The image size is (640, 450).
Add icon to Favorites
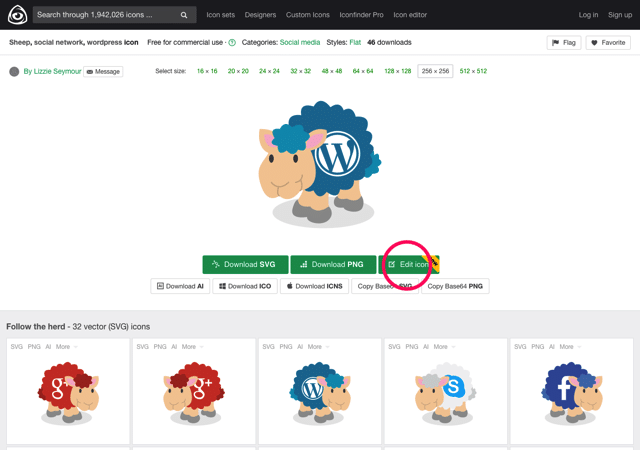tap(608, 42)
